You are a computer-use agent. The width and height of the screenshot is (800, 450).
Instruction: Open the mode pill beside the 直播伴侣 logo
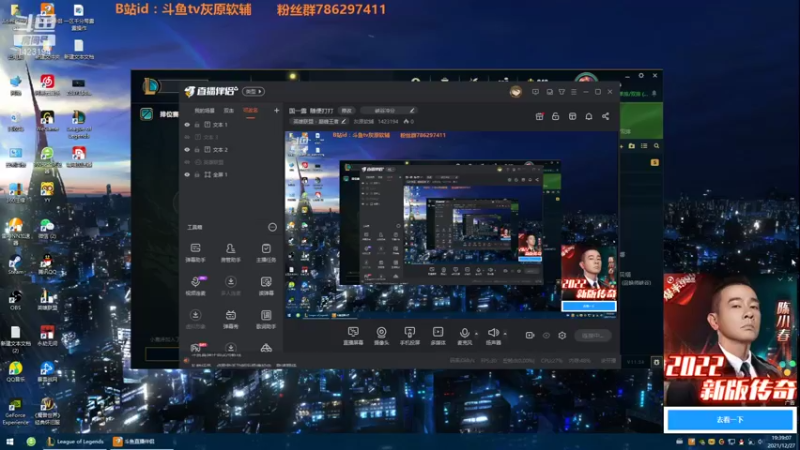(x=254, y=91)
